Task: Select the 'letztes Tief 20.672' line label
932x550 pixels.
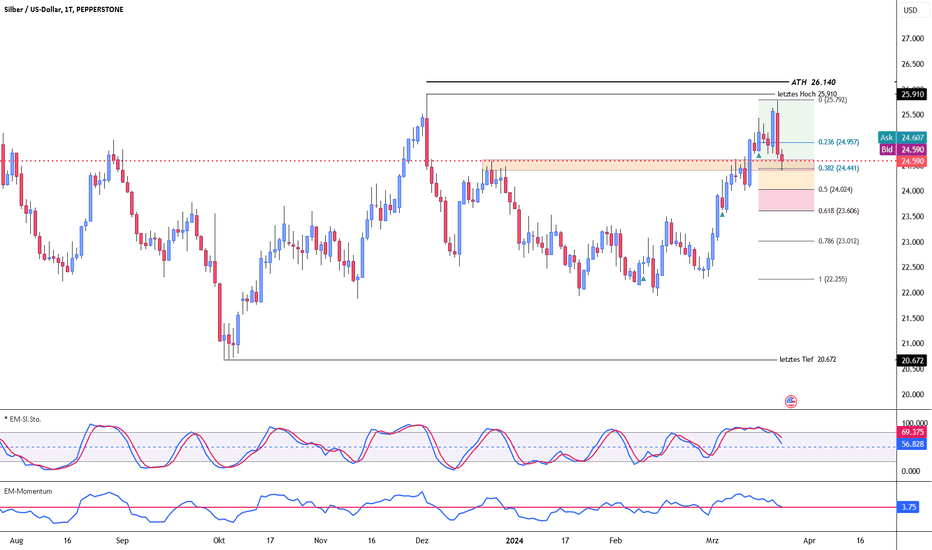Action: (x=806, y=359)
